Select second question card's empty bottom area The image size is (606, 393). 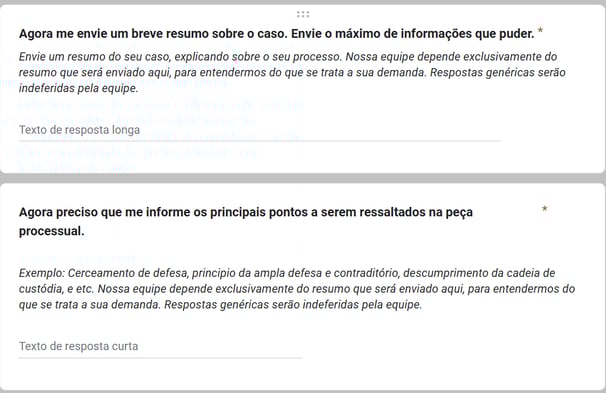303,374
